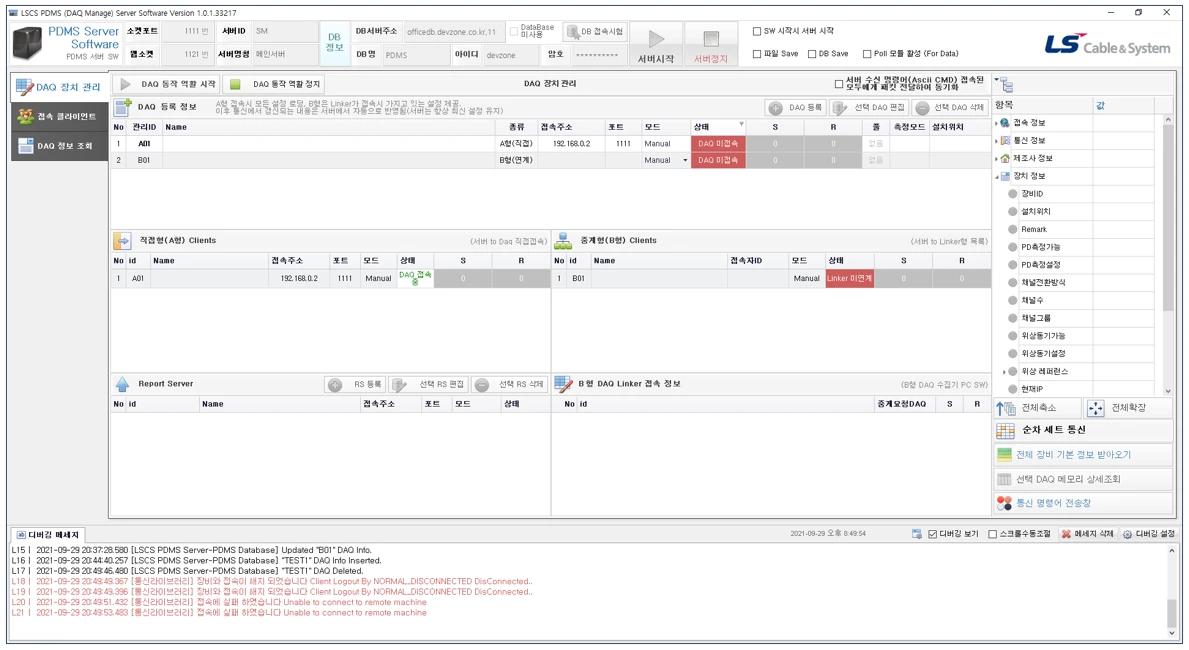
Task: Click the 서버명칭 input field
Action: tap(285, 55)
